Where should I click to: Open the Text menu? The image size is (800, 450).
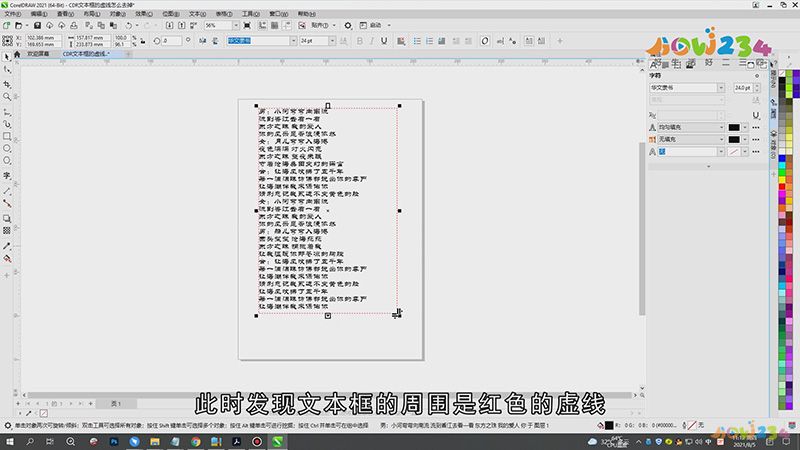pos(197,14)
